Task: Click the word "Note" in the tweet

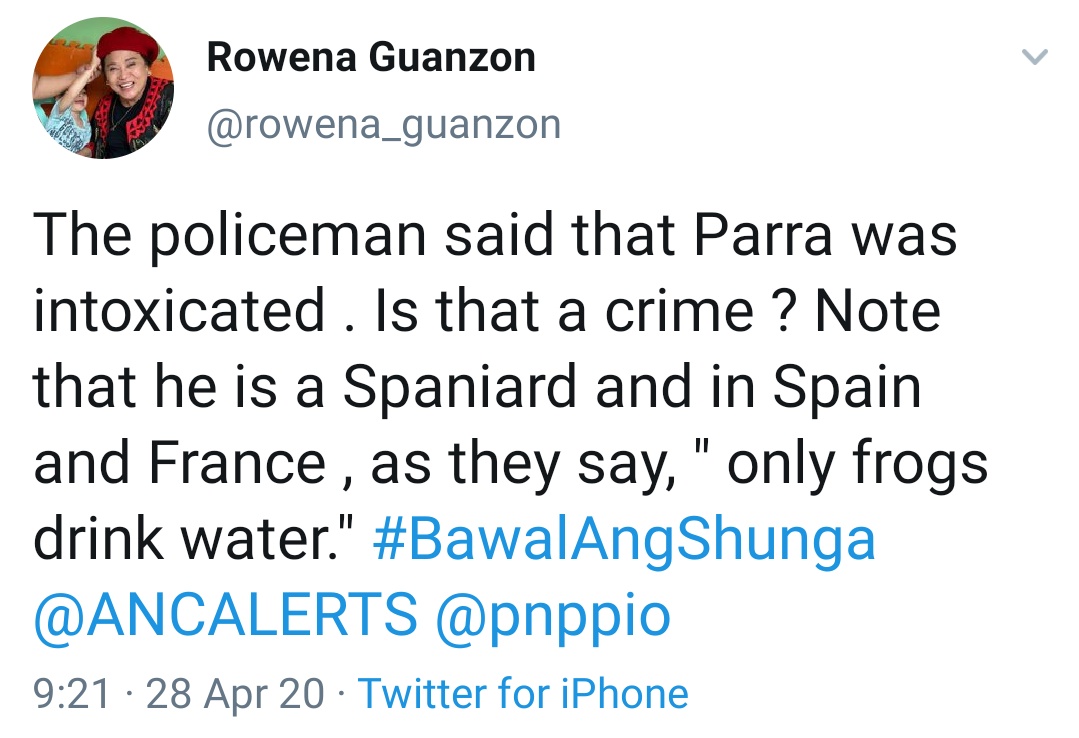Action: pyautogui.click(x=878, y=312)
